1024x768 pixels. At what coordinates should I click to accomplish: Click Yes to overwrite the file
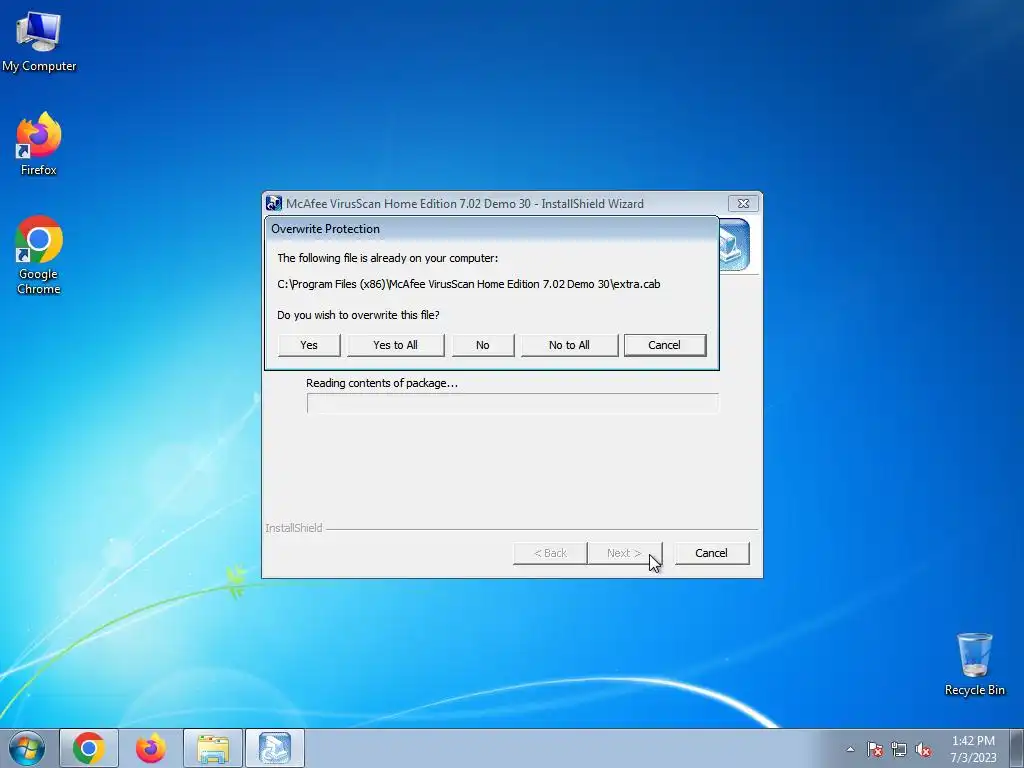(x=309, y=345)
